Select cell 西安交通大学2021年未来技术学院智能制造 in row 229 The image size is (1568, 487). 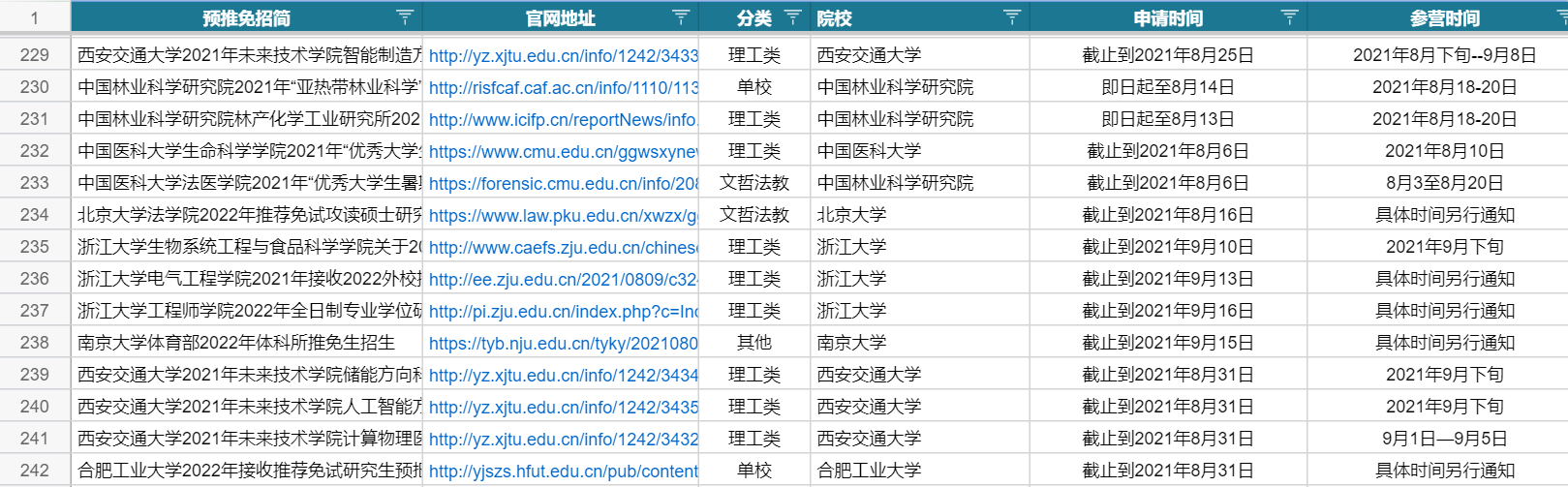point(247,55)
